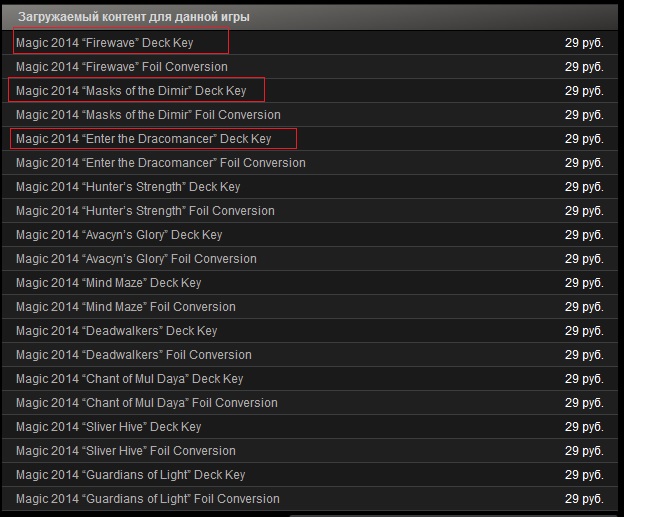Select the "Firewave" Foil Conversion entry
The width and height of the screenshot is (645, 517).
(122, 67)
